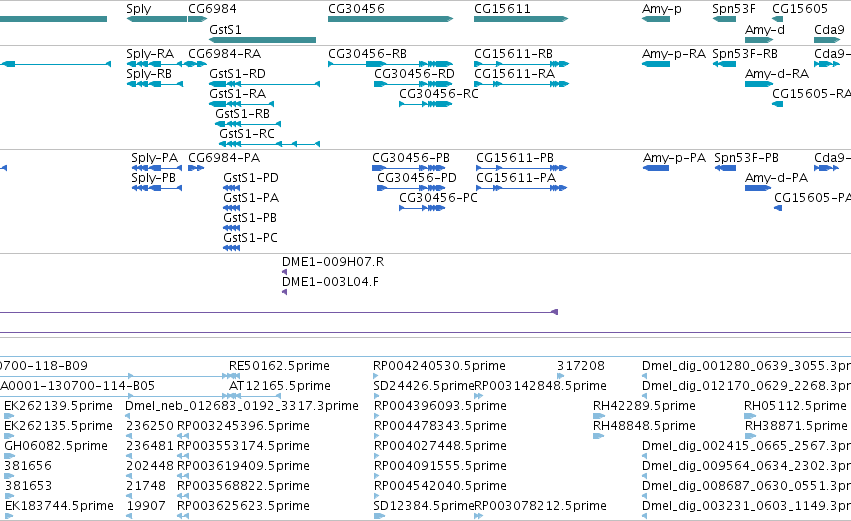
Task: Select EST RH05112.5prime
Action: pos(750,416)
